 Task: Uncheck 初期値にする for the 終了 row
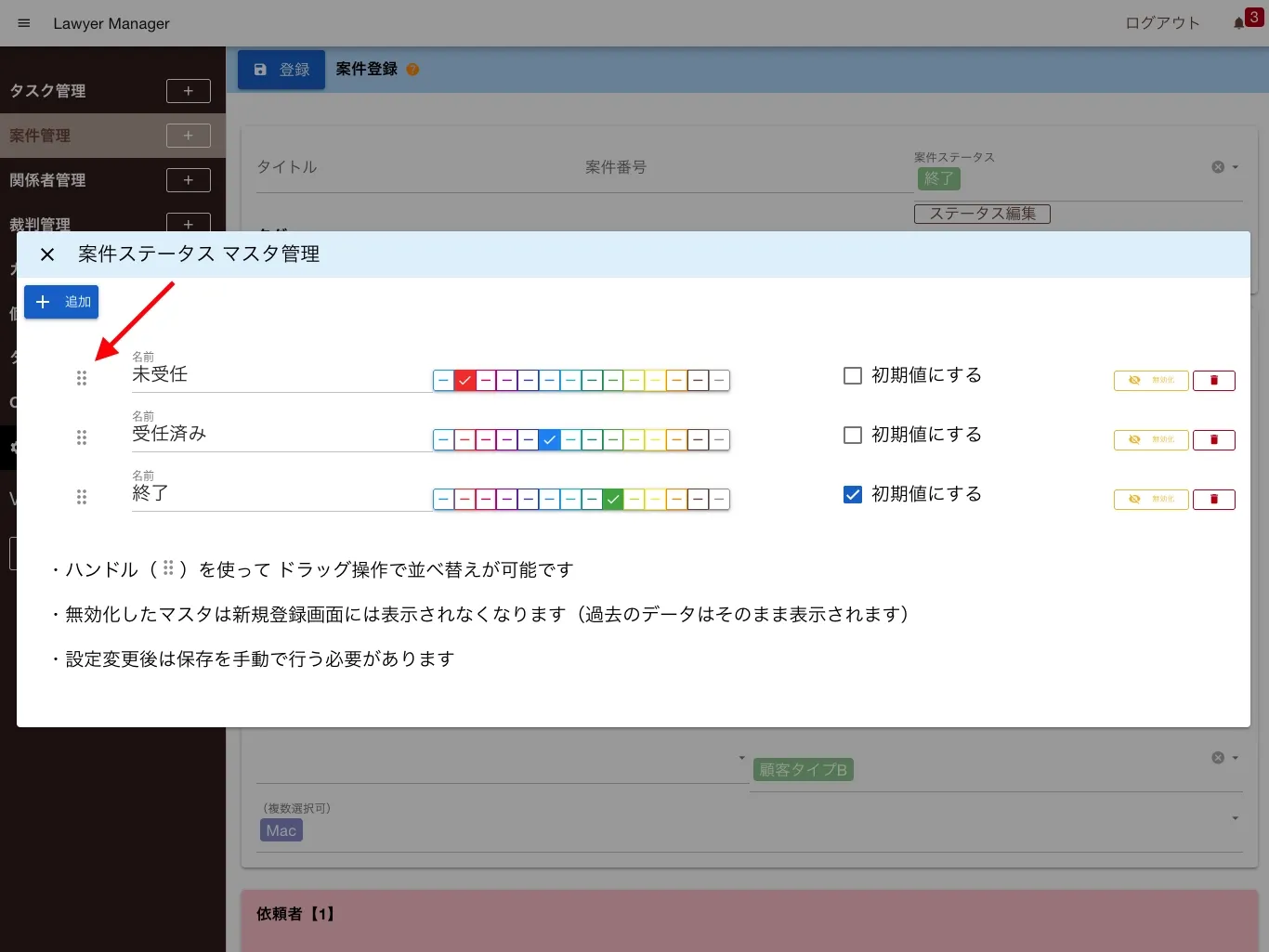[x=853, y=494]
